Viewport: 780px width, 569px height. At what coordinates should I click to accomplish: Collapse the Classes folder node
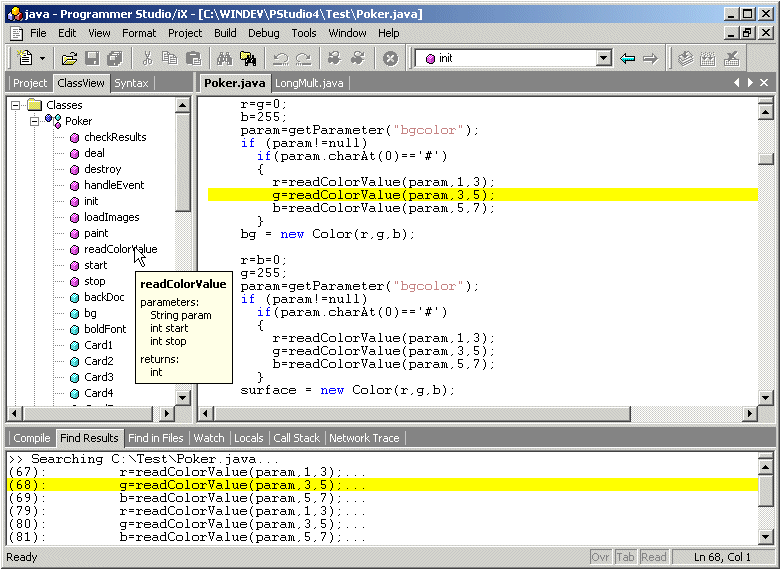click(15, 105)
